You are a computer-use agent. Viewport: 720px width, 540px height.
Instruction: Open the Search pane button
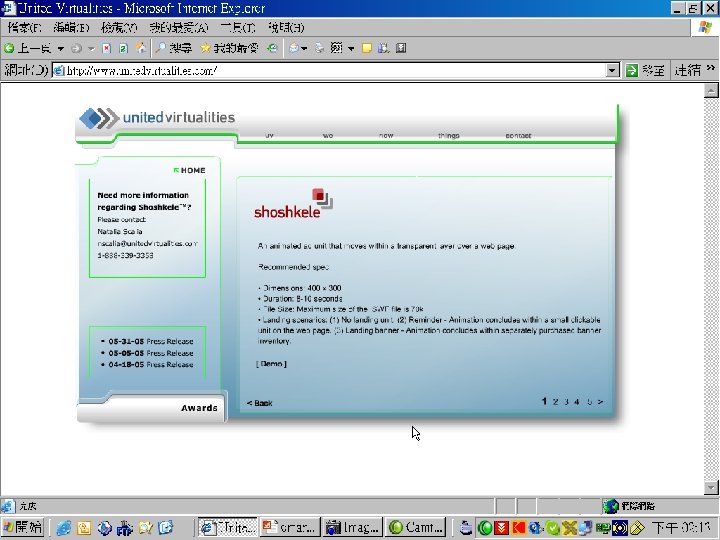tap(174, 48)
